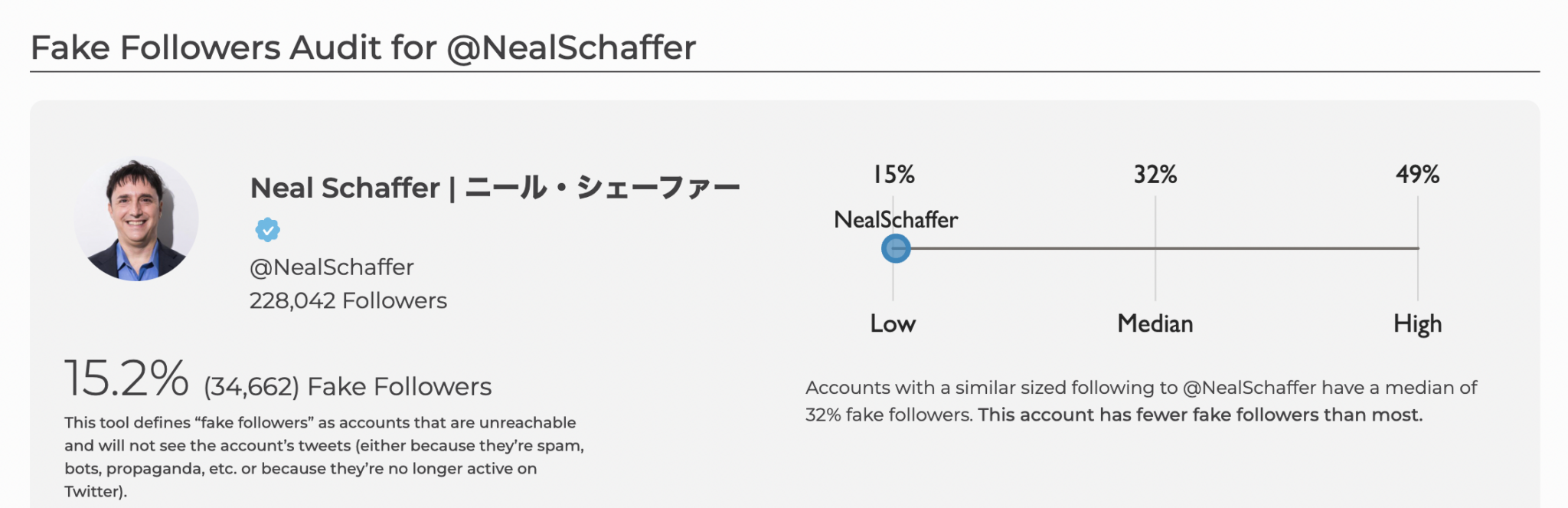
Task: Click the 15.2% fake followers figure
Action: [x=126, y=379]
